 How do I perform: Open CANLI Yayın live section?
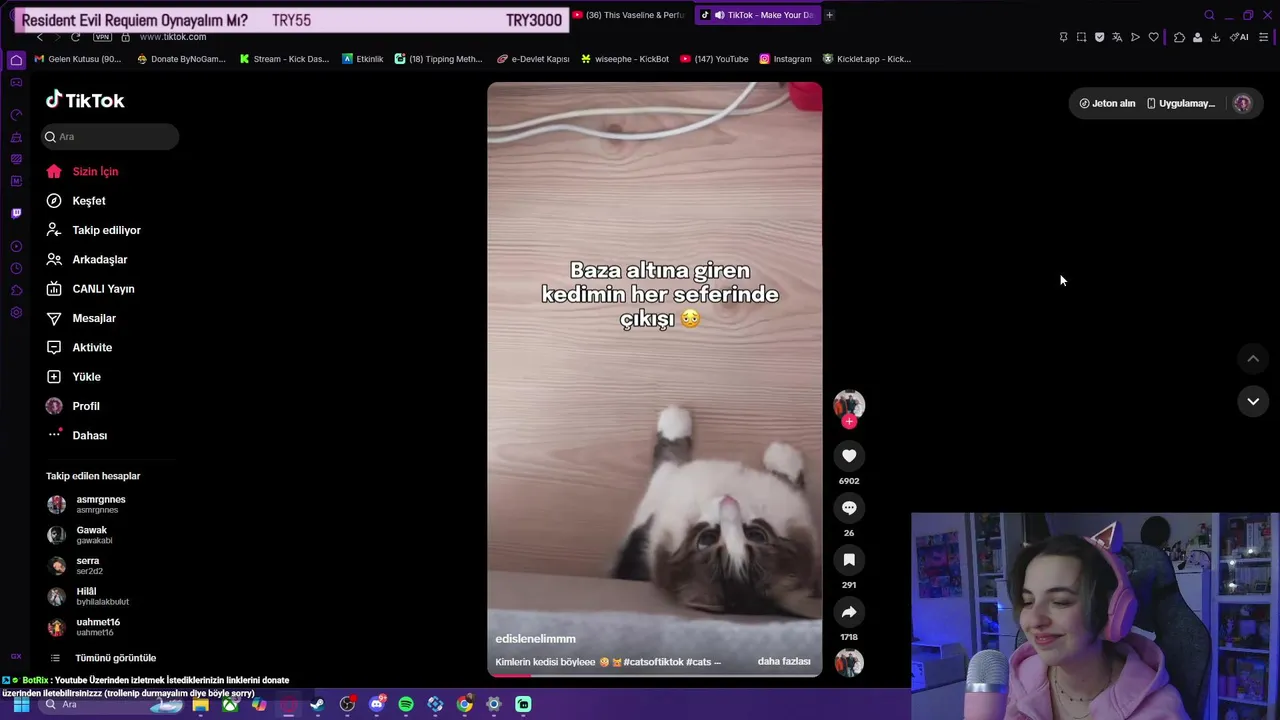(90, 289)
